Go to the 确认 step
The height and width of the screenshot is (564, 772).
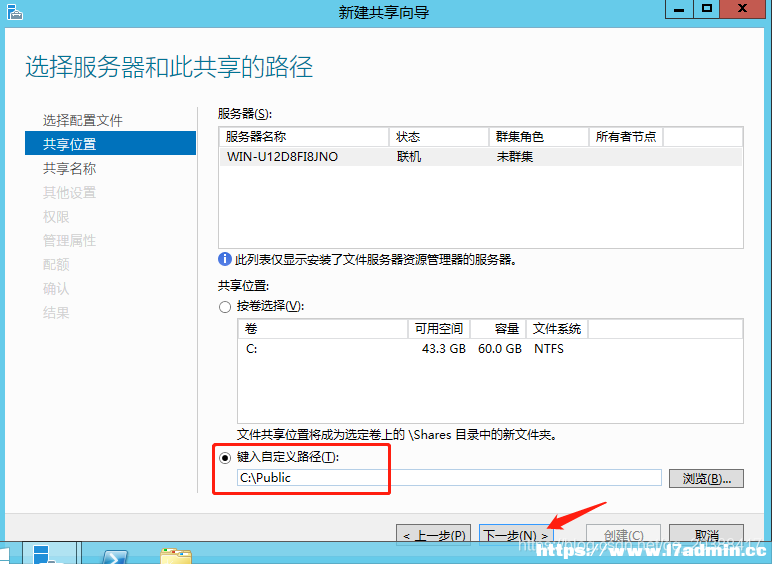56,288
